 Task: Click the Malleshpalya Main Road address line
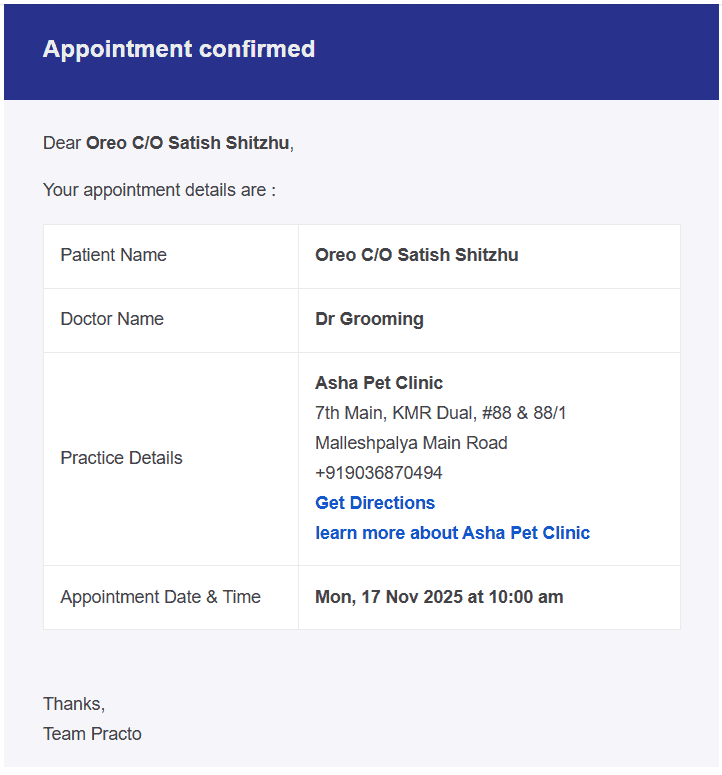(411, 443)
